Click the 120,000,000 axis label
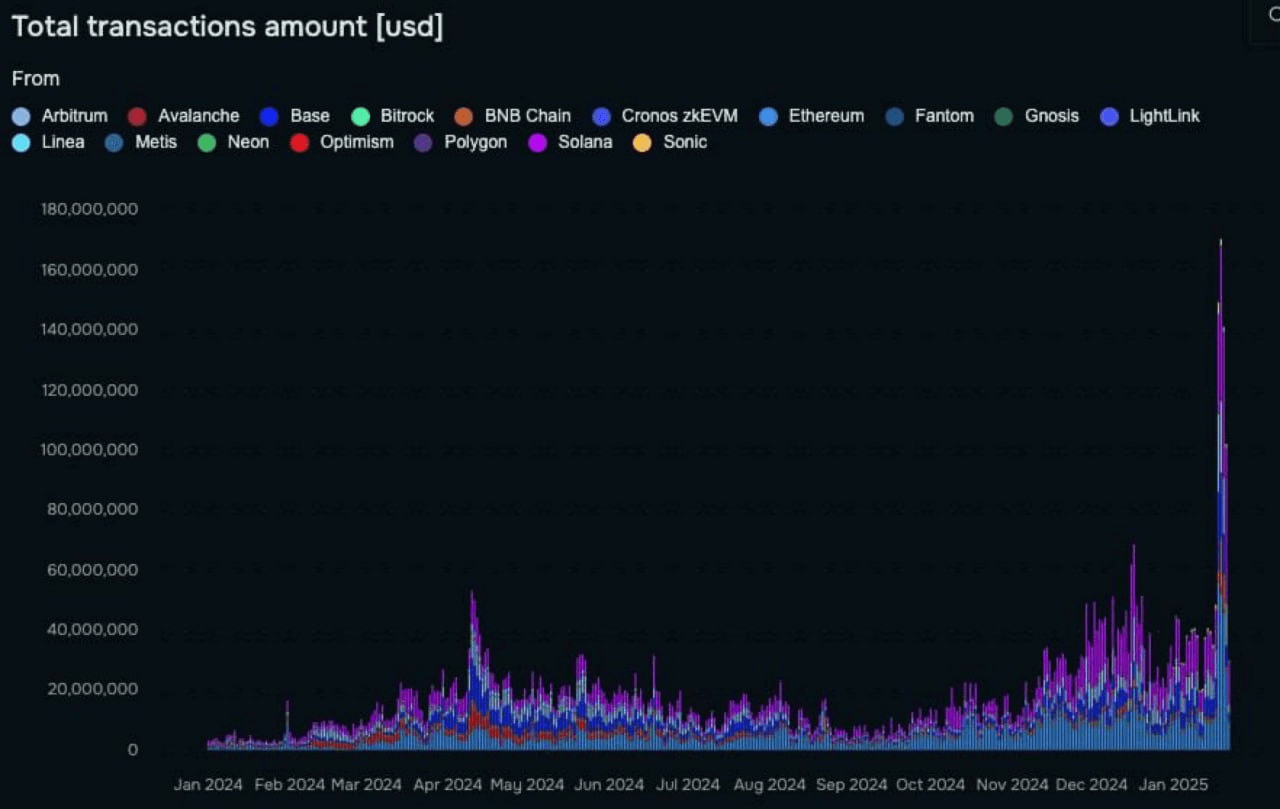Viewport: 1280px width, 809px height. (x=89, y=389)
